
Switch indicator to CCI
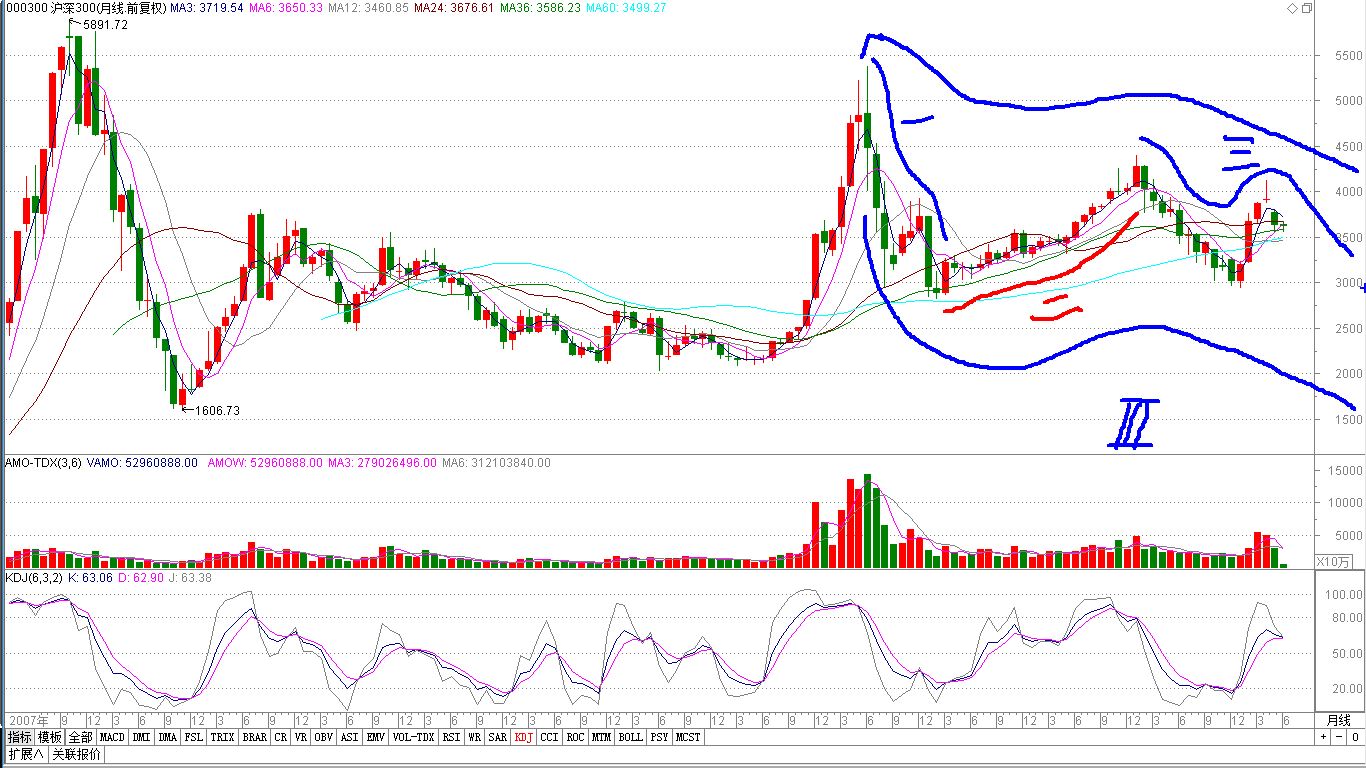coord(550,737)
